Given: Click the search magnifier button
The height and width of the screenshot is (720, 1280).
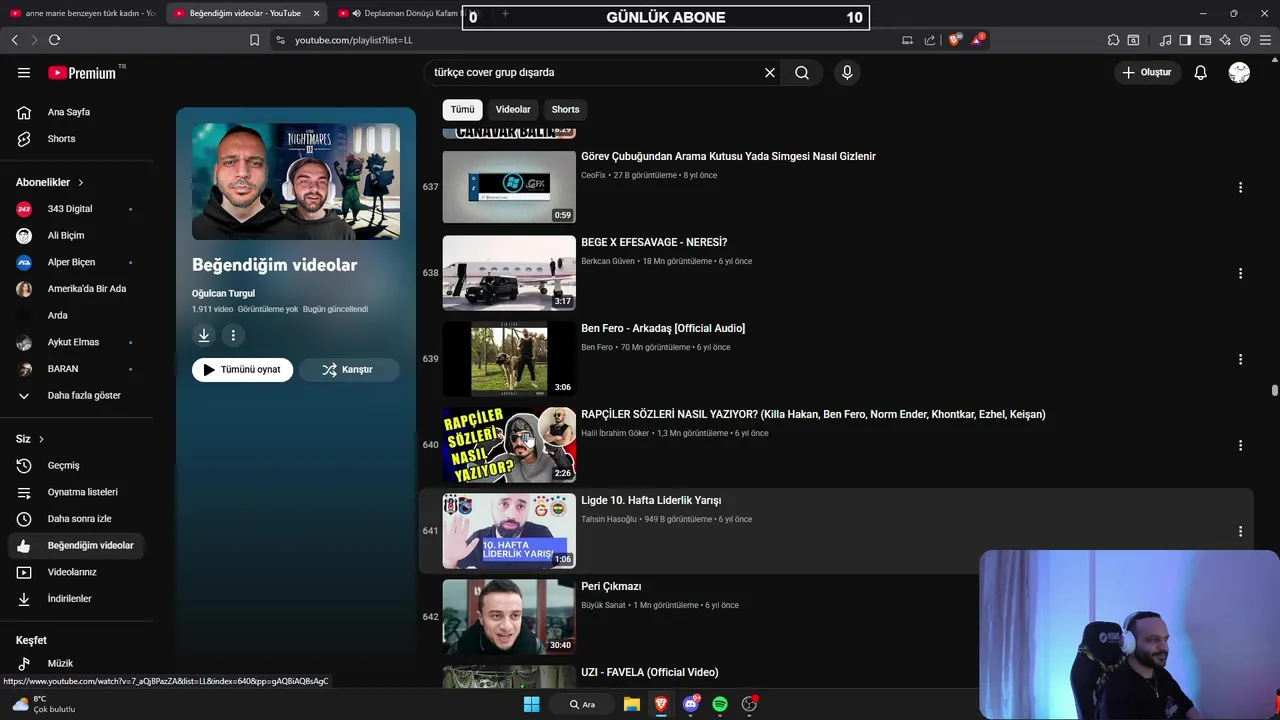Looking at the screenshot, I should [x=802, y=72].
